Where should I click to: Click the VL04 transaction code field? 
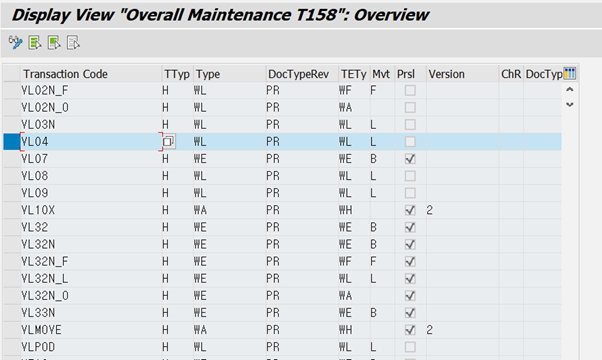[x=91, y=142]
